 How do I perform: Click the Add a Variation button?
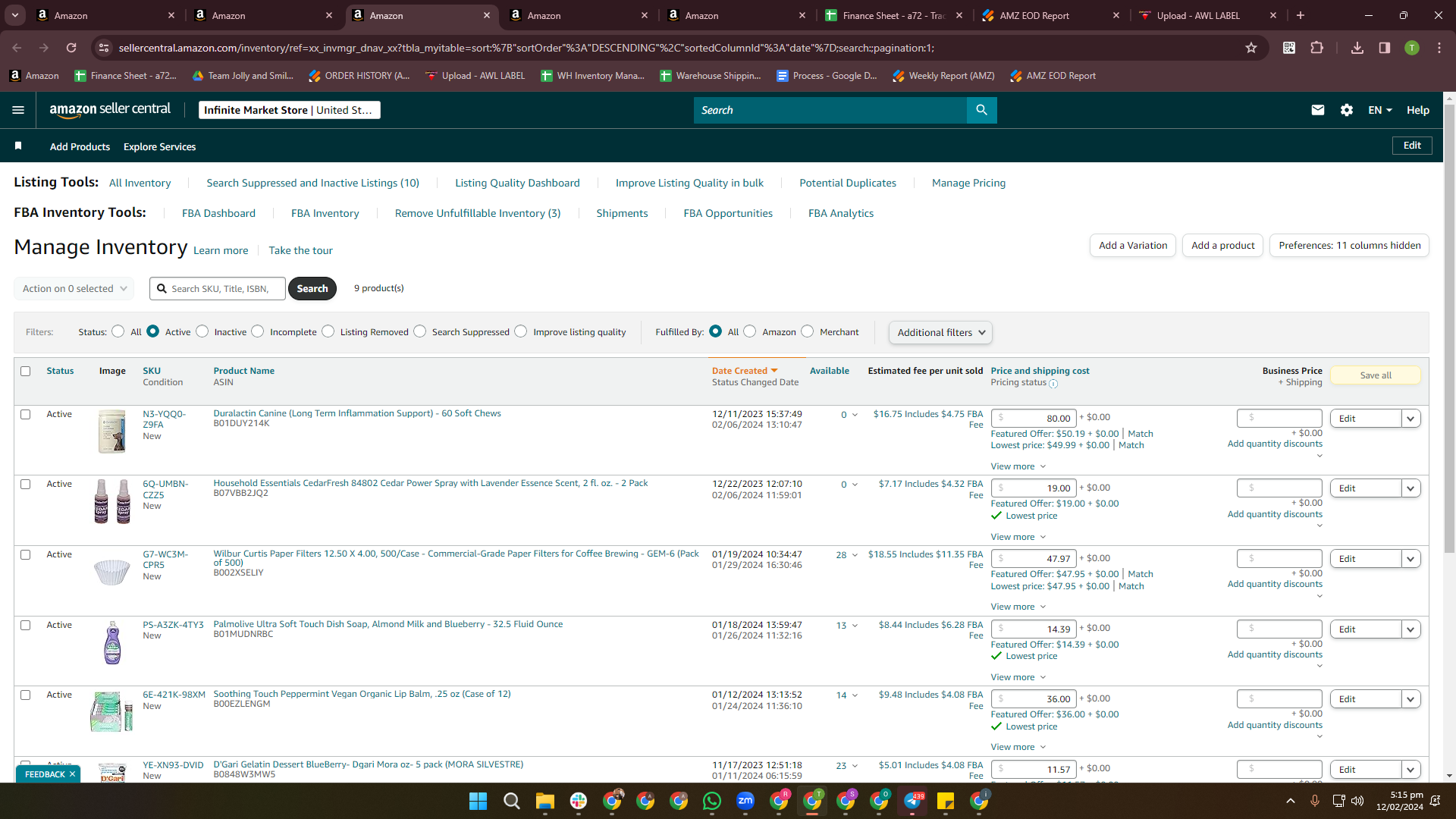point(1133,246)
